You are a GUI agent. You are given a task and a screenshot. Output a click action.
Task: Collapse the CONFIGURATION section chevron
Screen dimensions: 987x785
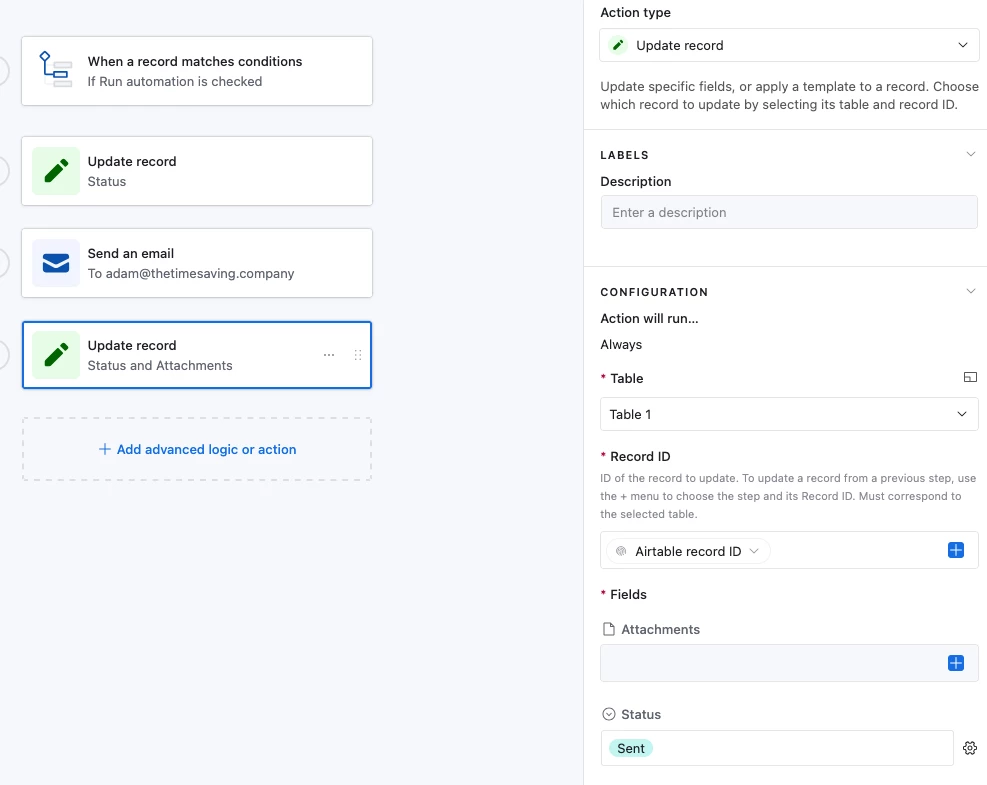pos(971,291)
